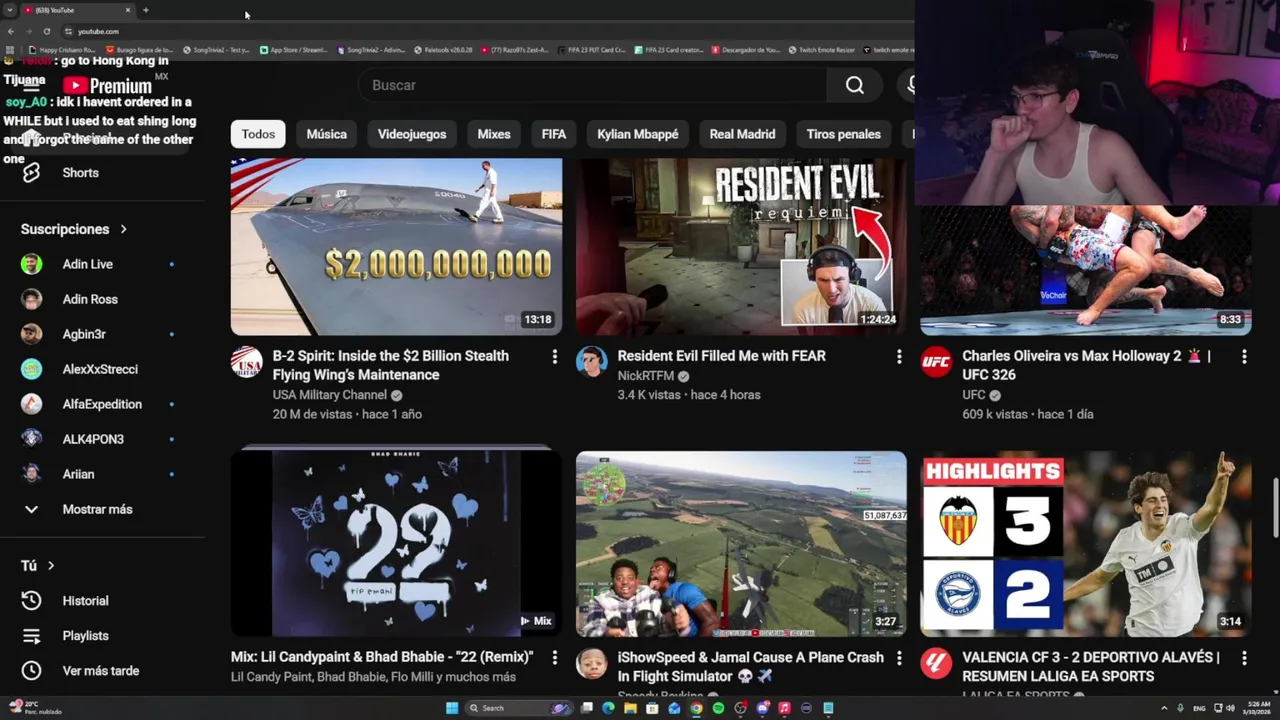This screenshot has width=1280, height=720.
Task: Play the Resident Evil Requiem thumbnail
Action: click(x=741, y=246)
